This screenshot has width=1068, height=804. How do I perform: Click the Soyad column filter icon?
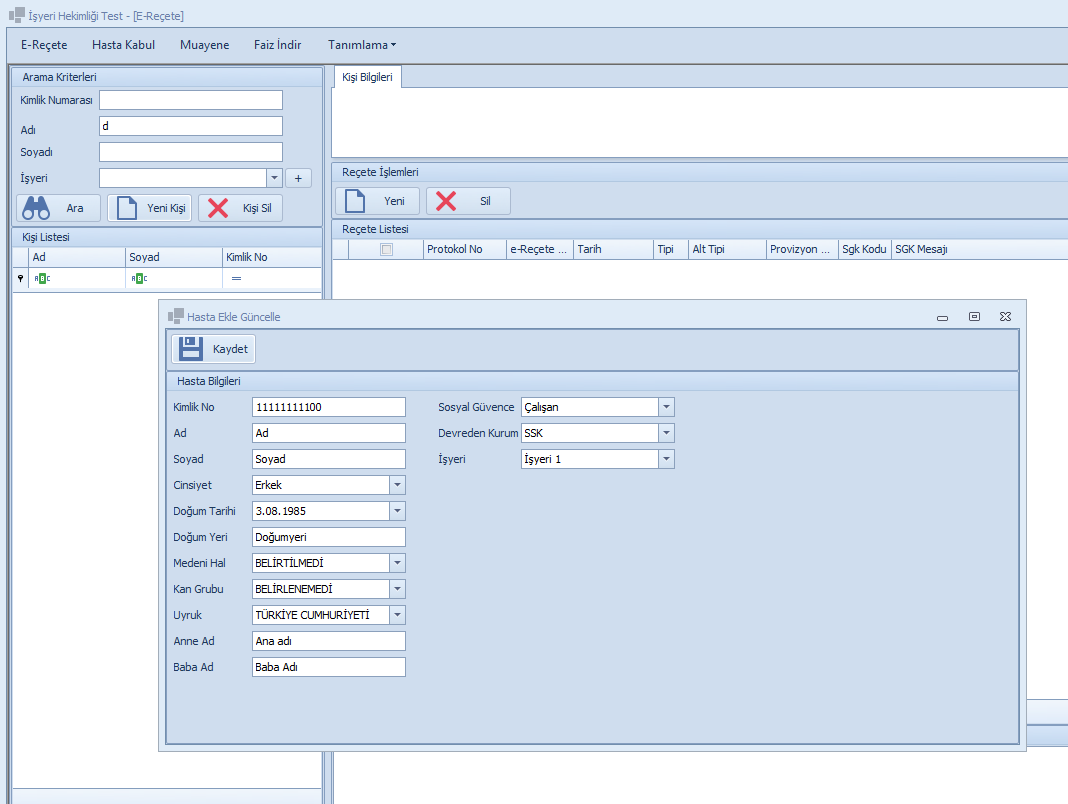139,278
